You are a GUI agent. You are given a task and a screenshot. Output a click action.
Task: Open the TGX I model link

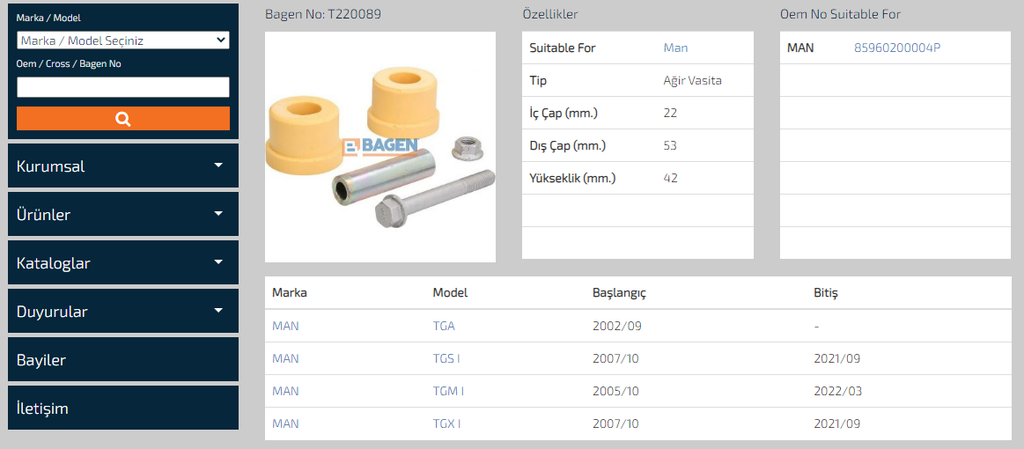(447, 424)
